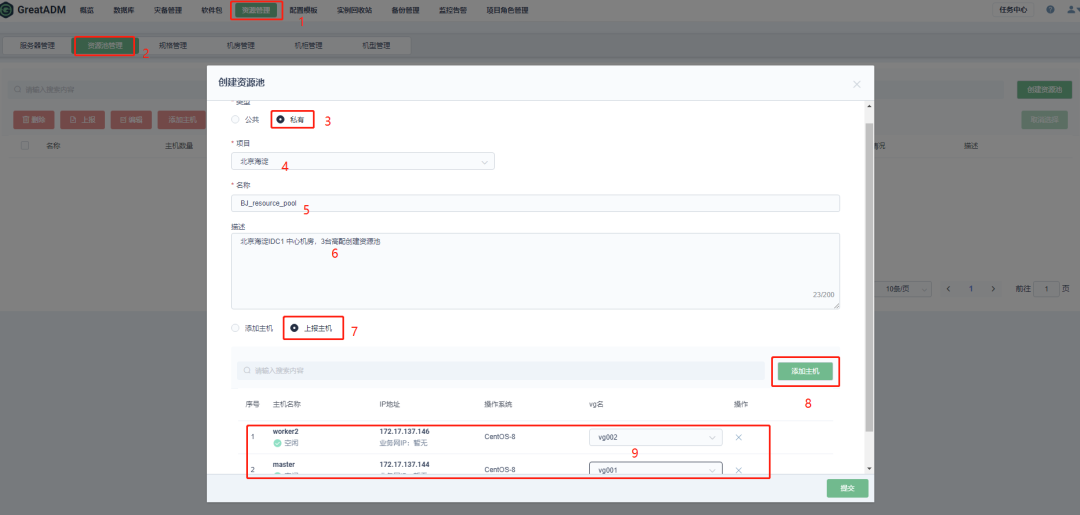
Task: Click the 删除 button in background list
Action: (x=34, y=119)
